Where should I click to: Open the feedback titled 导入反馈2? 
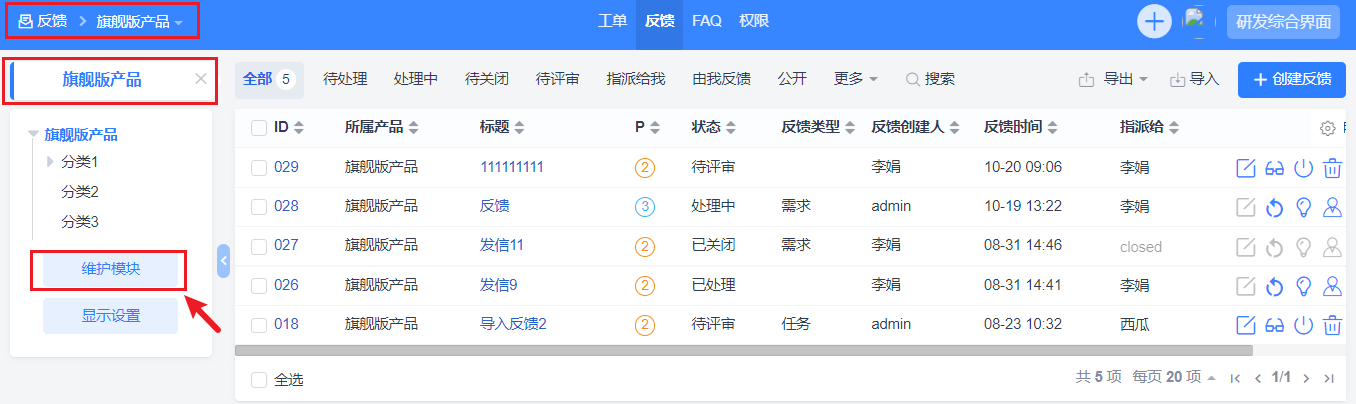pos(513,325)
